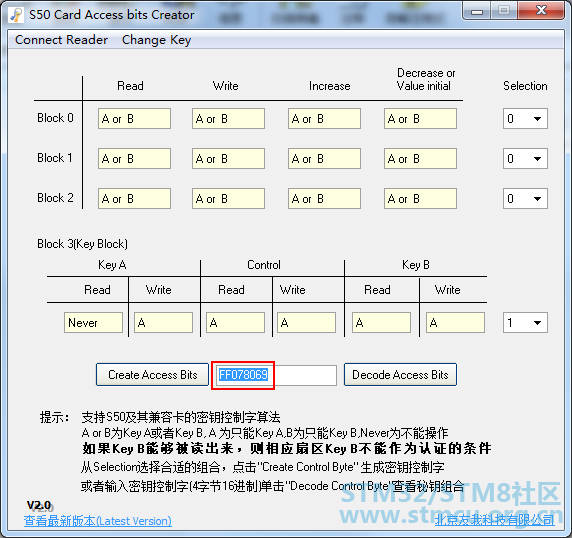Click the Decode Access Bits button
Screen dimensions: 572x538
pyautogui.click(x=400, y=375)
